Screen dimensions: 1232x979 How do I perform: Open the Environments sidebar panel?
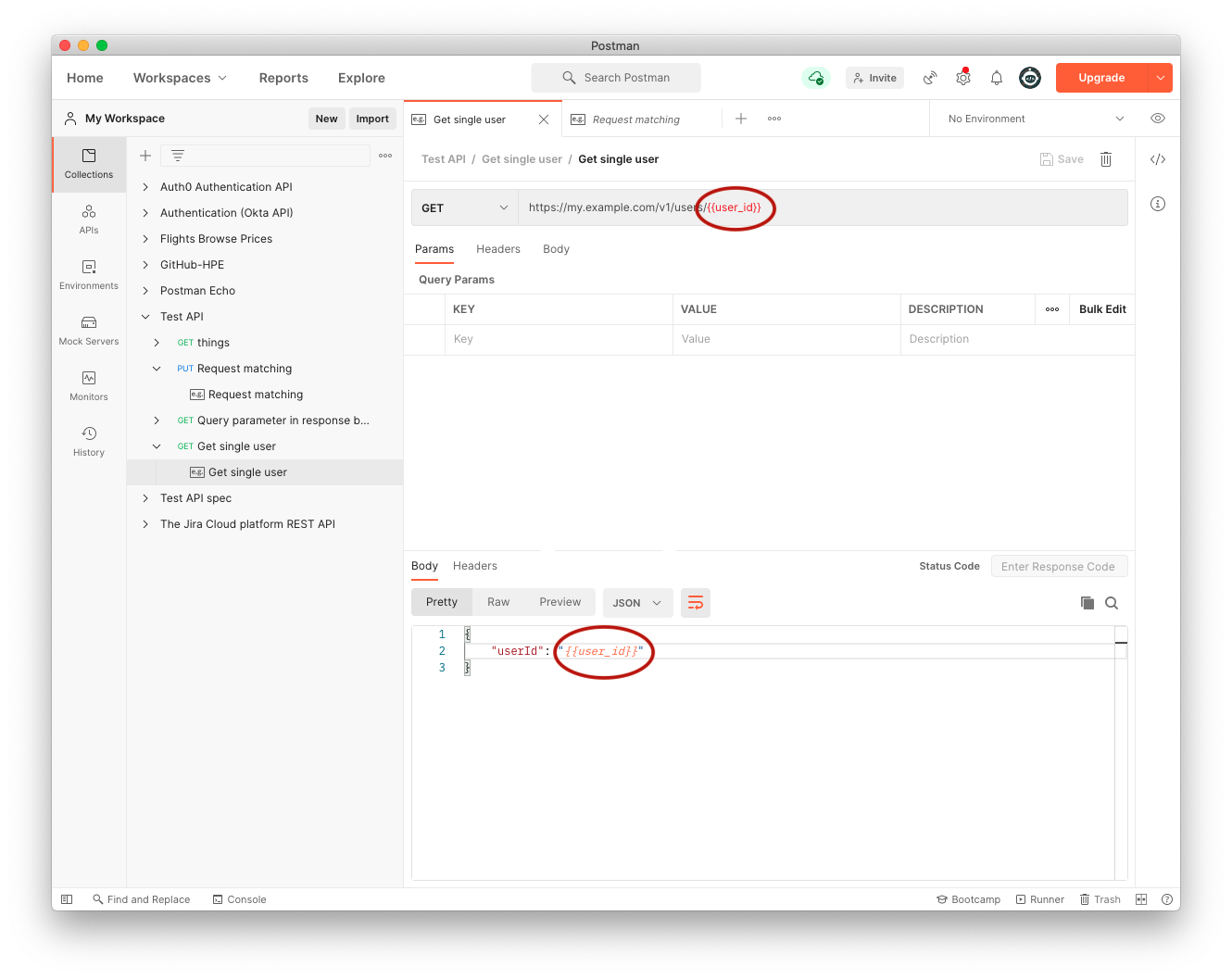coord(89,275)
